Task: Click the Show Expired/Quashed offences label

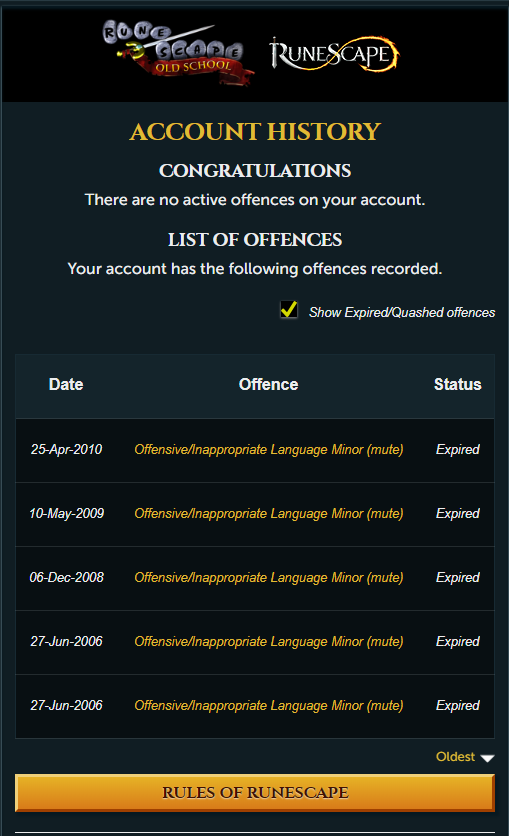Action: tap(402, 312)
